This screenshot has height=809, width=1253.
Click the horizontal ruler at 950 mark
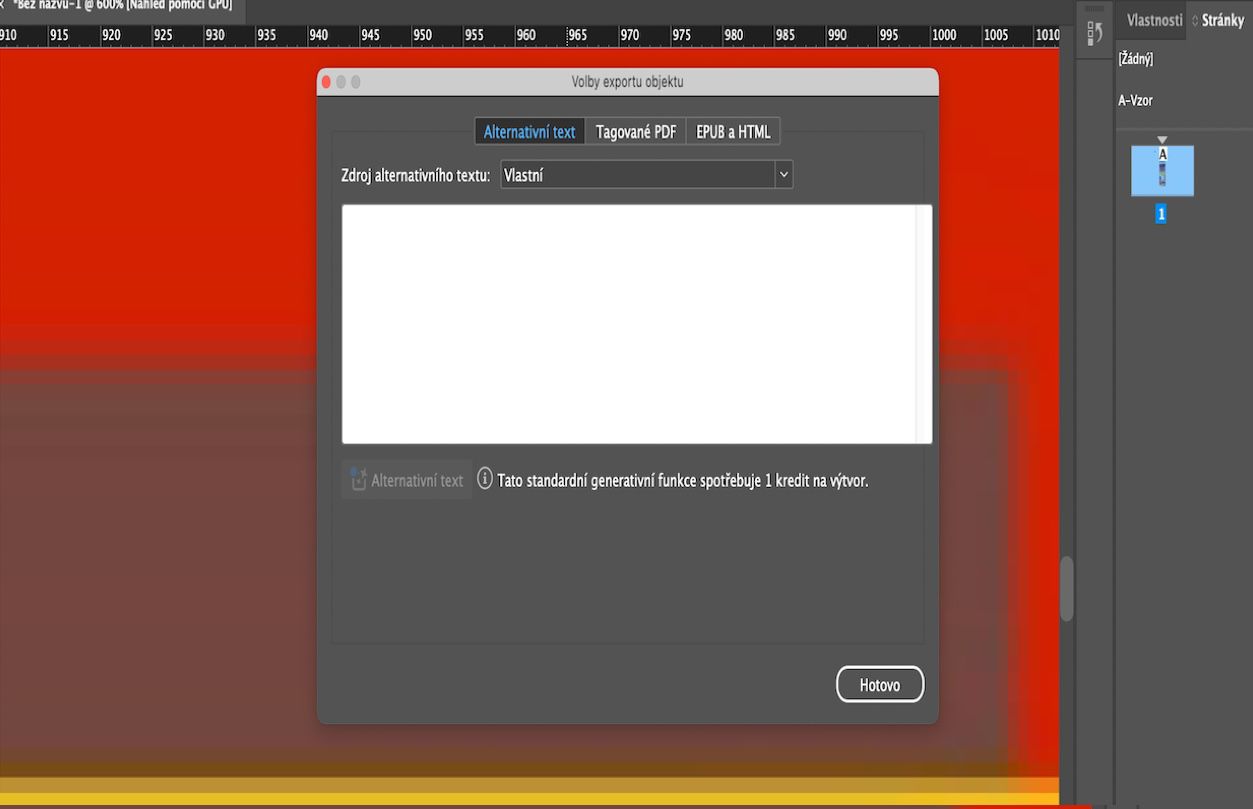(x=422, y=35)
